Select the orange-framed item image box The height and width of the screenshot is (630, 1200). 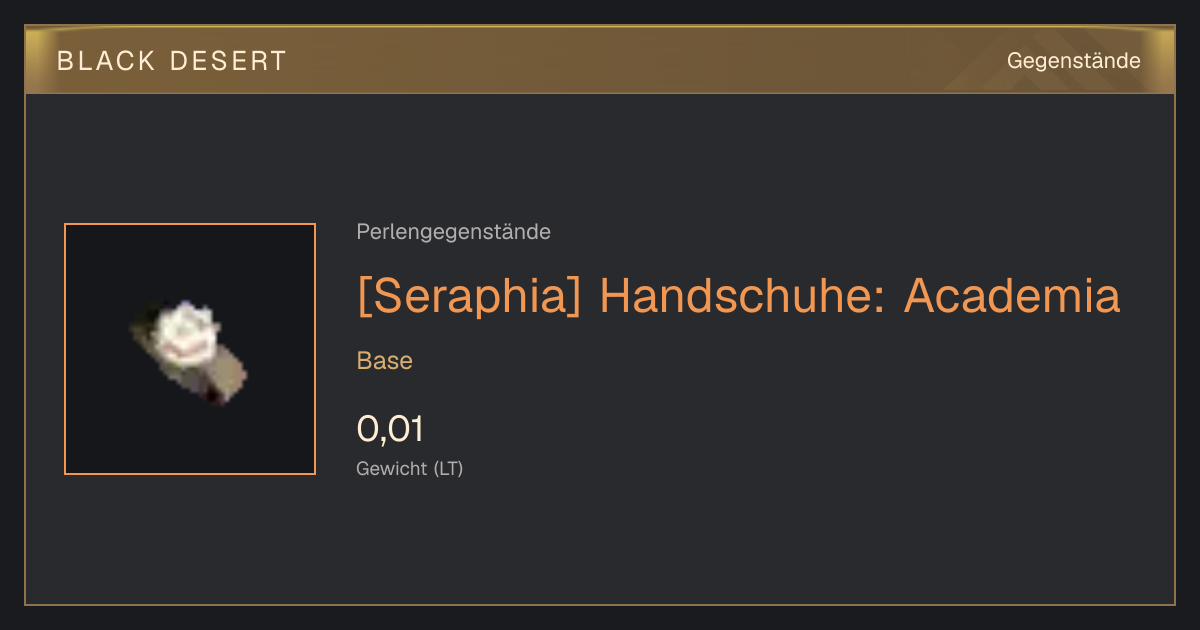click(190, 349)
